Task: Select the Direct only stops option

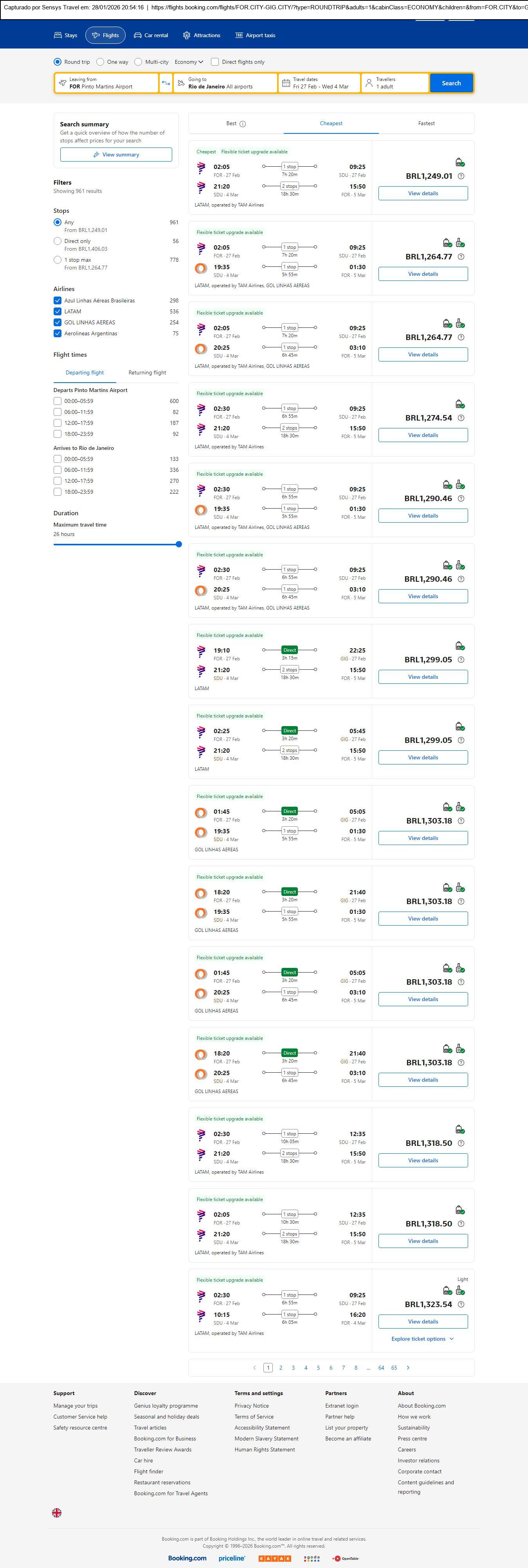Action: (57, 241)
